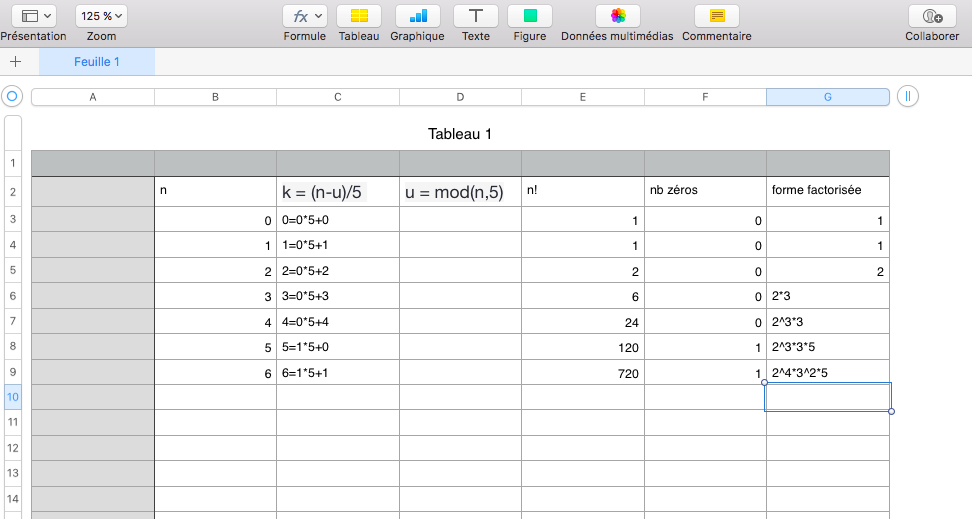Select column G header
Image resolution: width=972 pixels, height=519 pixels.
click(827, 97)
